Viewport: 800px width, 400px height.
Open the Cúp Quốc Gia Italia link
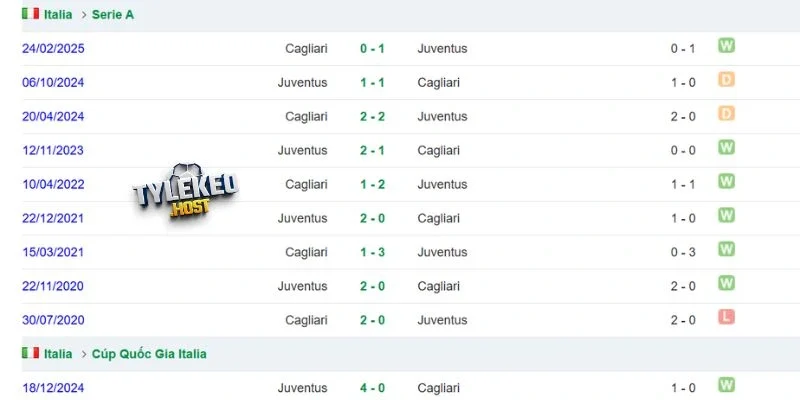[x=149, y=354]
